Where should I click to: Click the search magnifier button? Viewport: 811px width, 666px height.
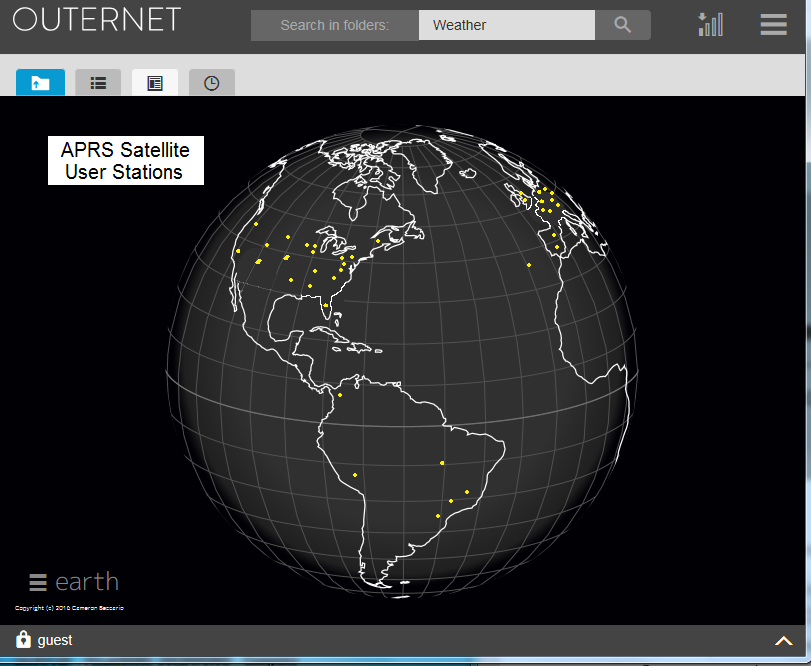pos(622,25)
